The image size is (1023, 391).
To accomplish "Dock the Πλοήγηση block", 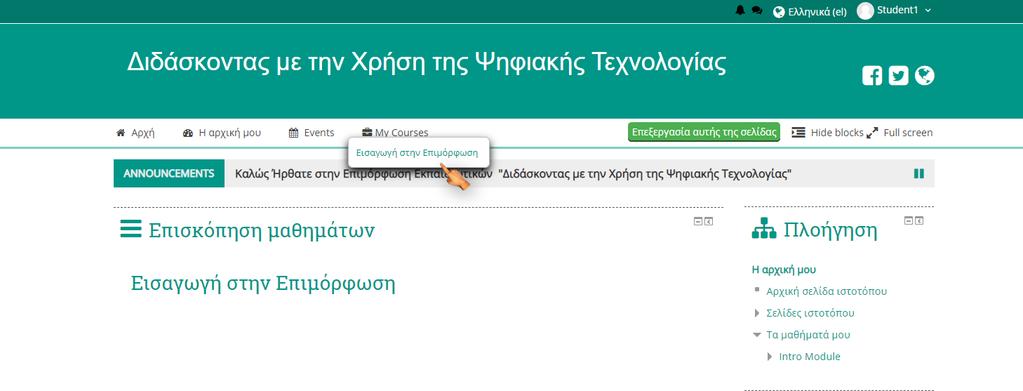I will (919, 221).
